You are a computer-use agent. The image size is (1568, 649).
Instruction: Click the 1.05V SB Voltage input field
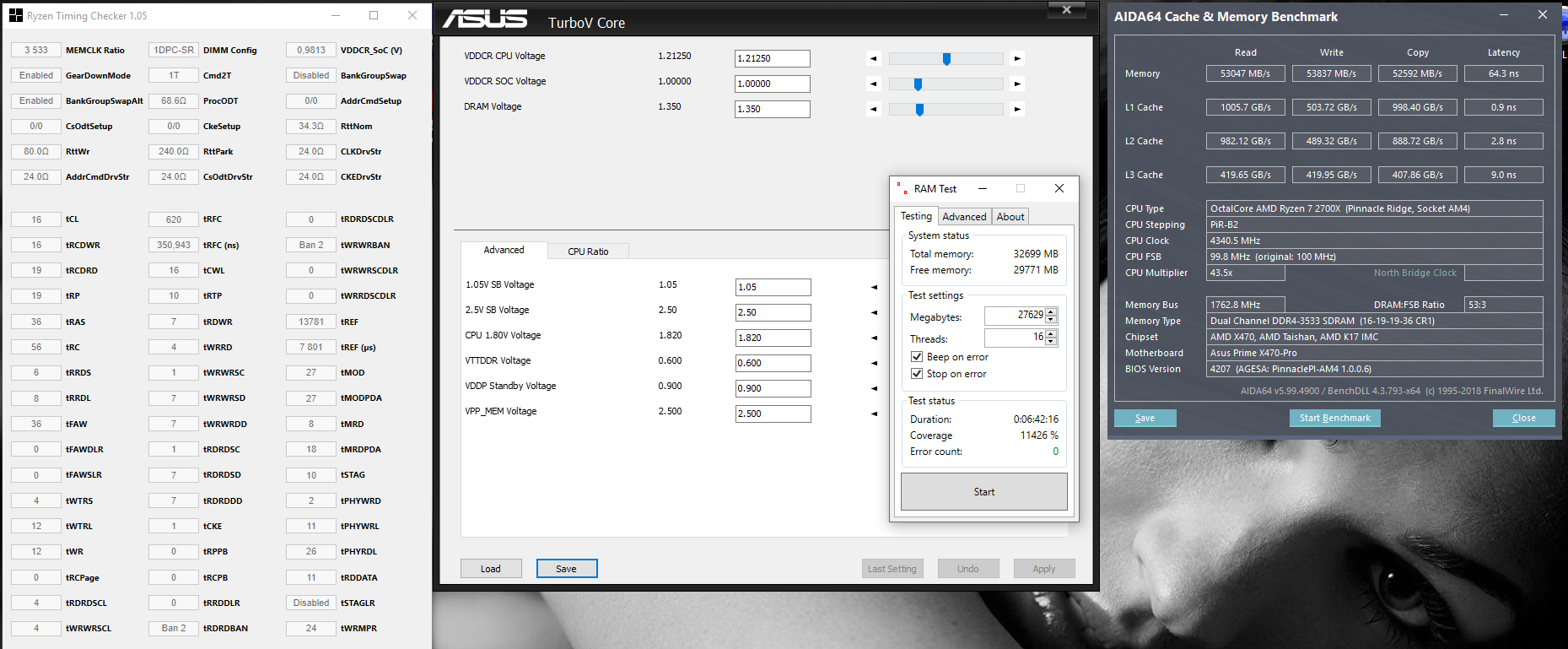point(773,287)
